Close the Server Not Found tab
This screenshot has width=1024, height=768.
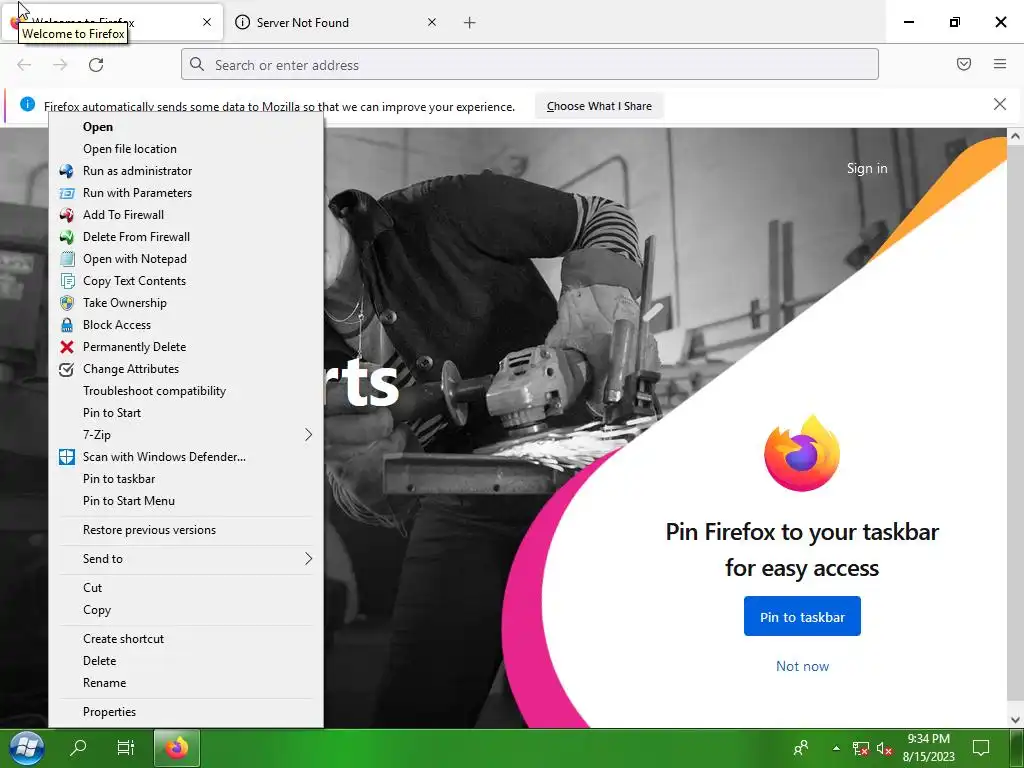(x=432, y=22)
